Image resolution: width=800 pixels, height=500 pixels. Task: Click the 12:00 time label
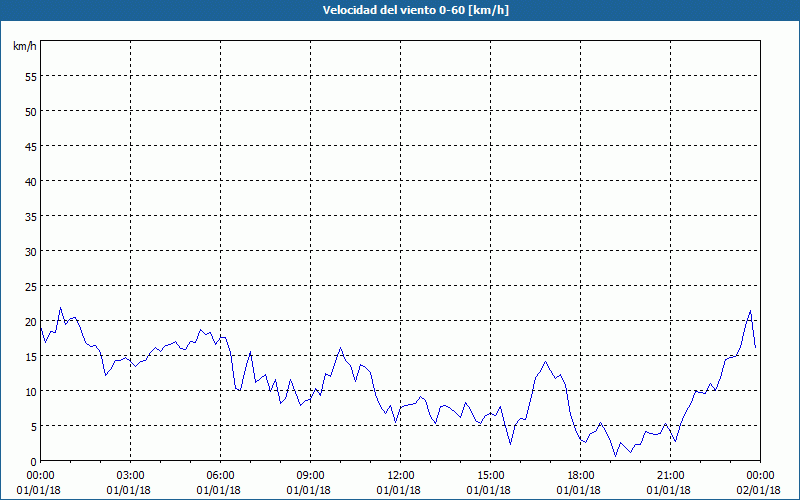pyautogui.click(x=401, y=476)
